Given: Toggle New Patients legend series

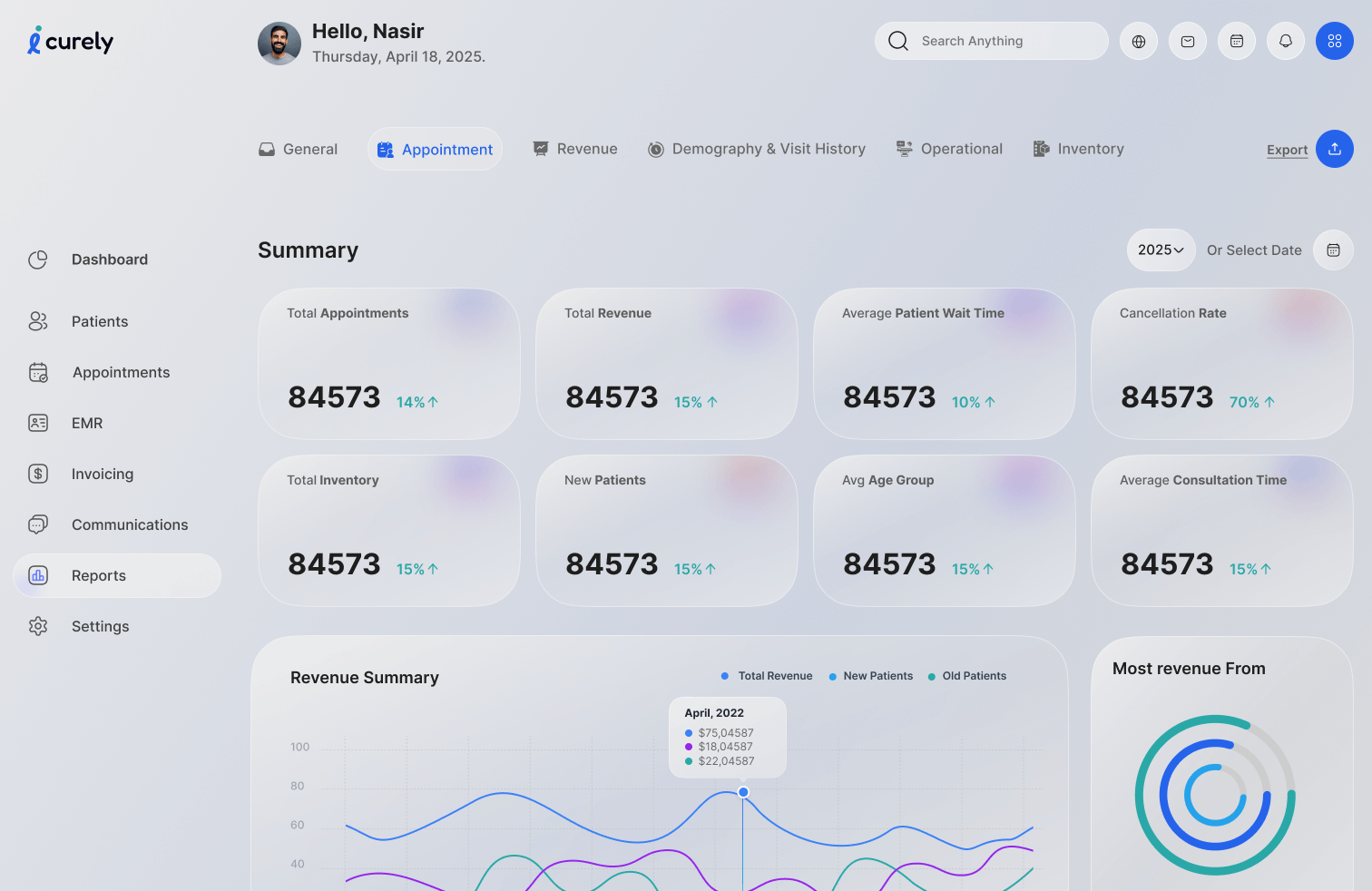Looking at the screenshot, I should point(870,676).
